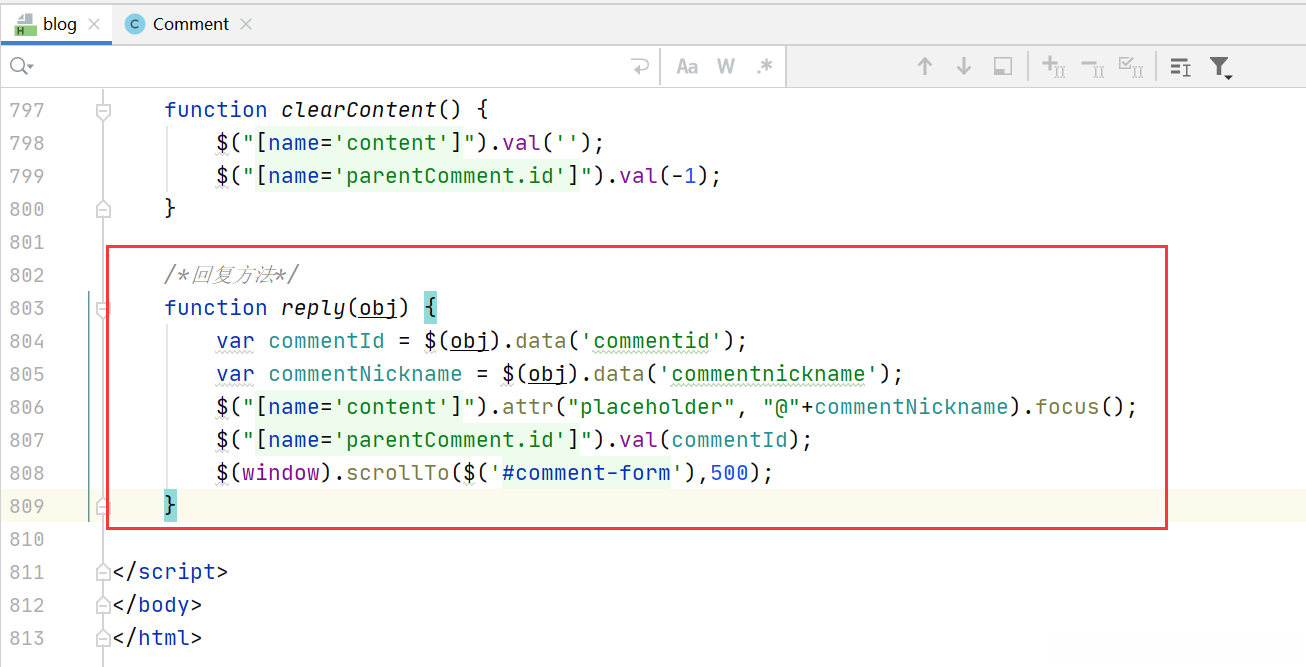Click val(-1) on line 799

point(665,176)
